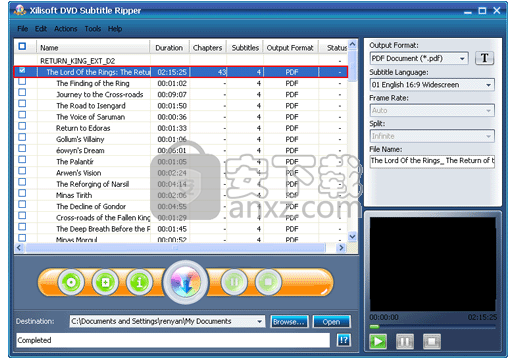Click the green info toolbar icon
Viewport: 517px width, 364px height.
click(x=139, y=282)
